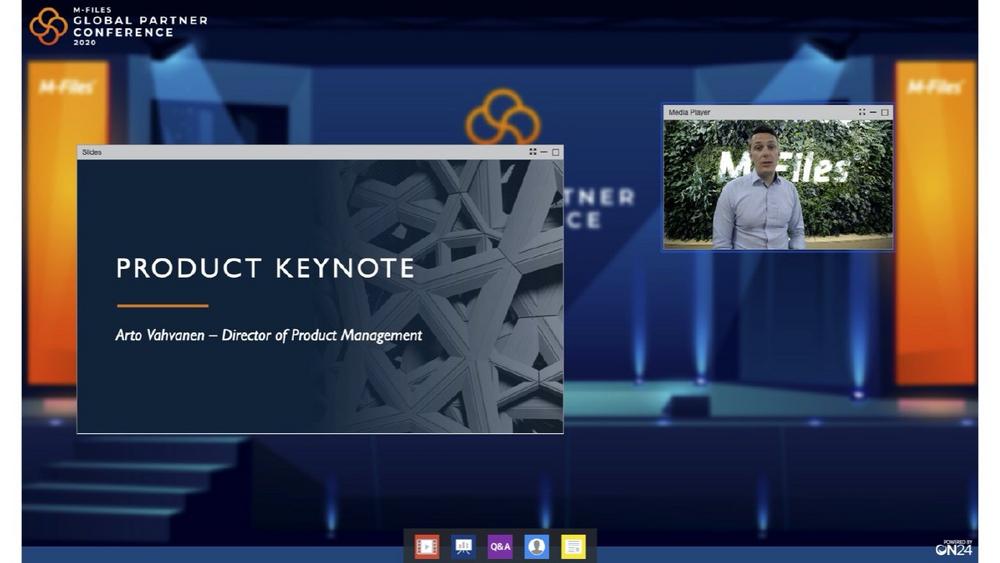Click the ON24 logo
1000x563 pixels.
pos(953,547)
